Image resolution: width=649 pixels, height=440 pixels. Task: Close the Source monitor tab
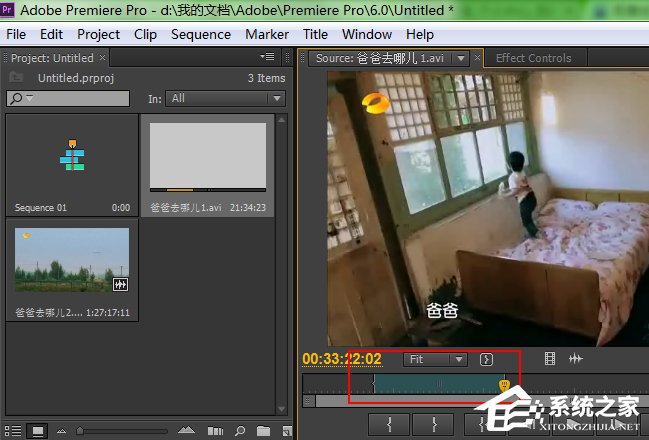[x=477, y=58]
